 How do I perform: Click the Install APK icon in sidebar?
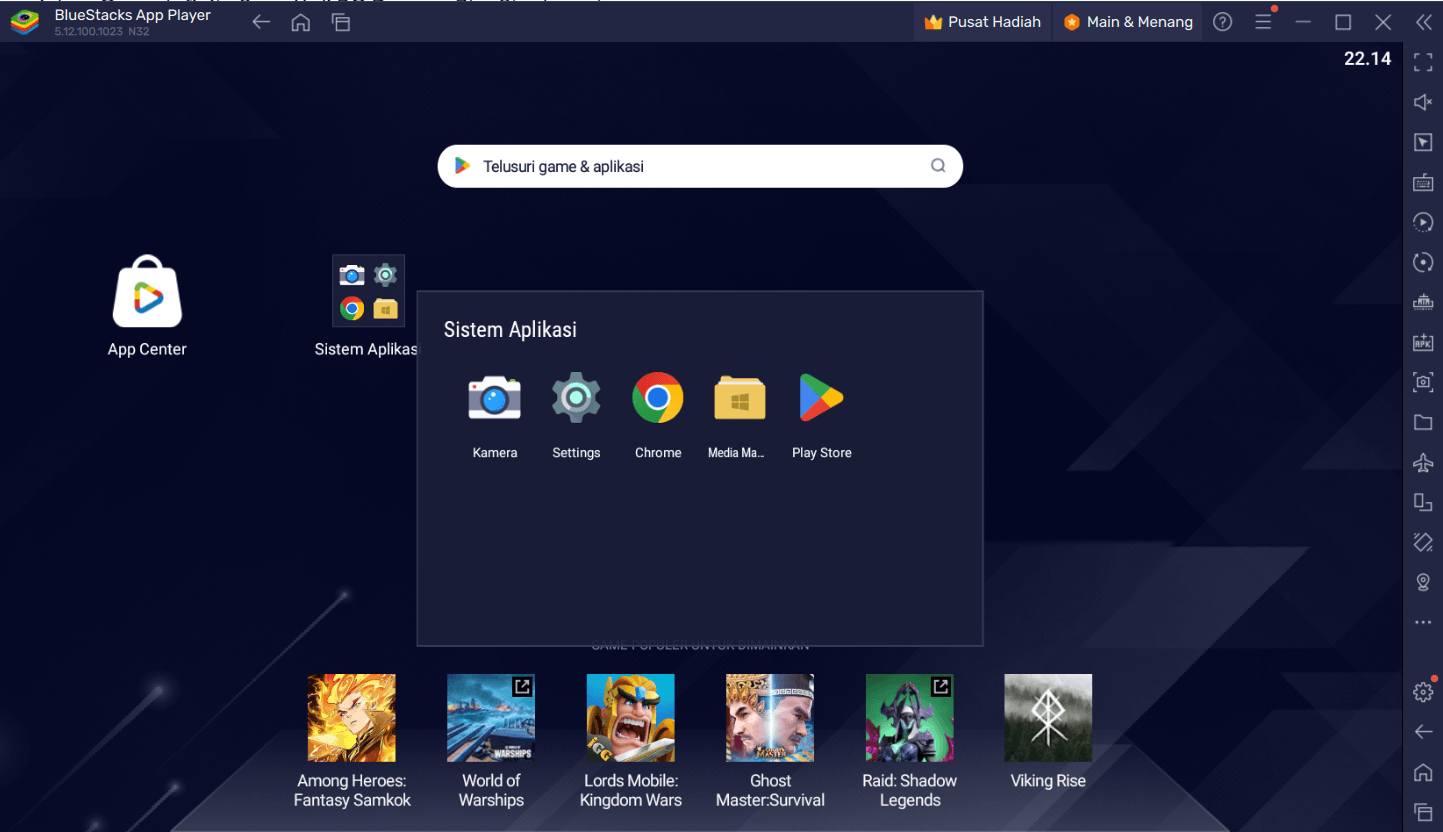point(1423,342)
